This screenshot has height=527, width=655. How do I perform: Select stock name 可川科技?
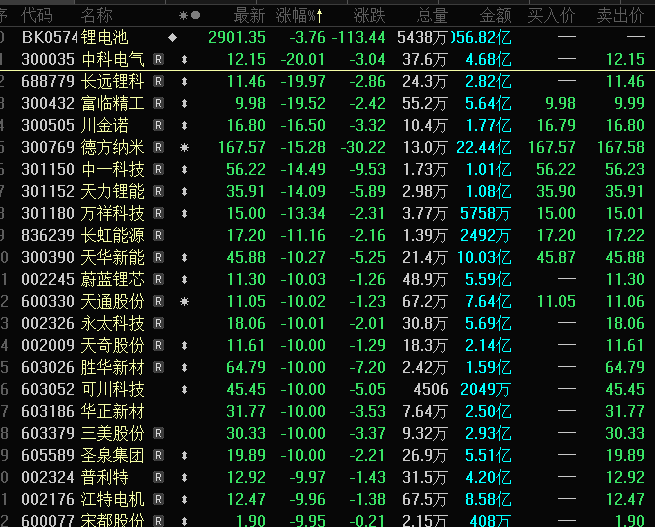(x=113, y=389)
